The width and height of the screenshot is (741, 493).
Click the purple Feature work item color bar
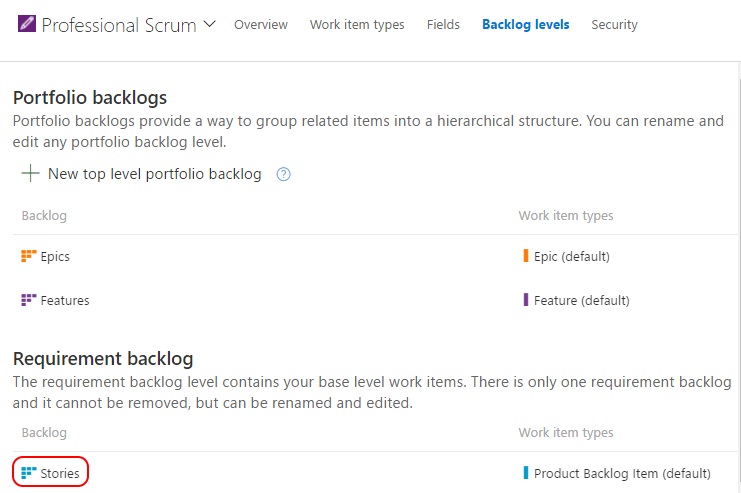tap(526, 300)
